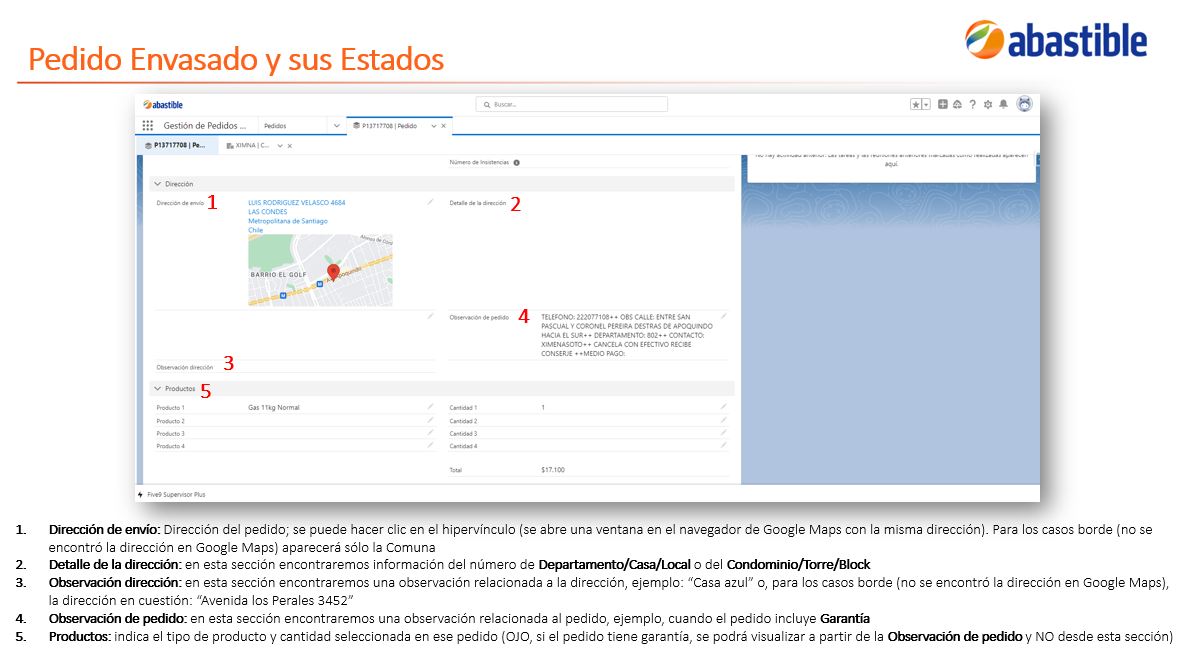Edit Cantidad 4 with its pencil icon
The height and width of the screenshot is (662, 1179).
723,445
